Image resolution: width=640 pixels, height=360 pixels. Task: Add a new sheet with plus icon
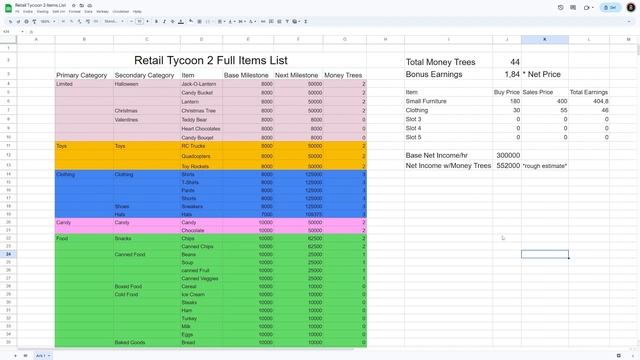coord(16,356)
